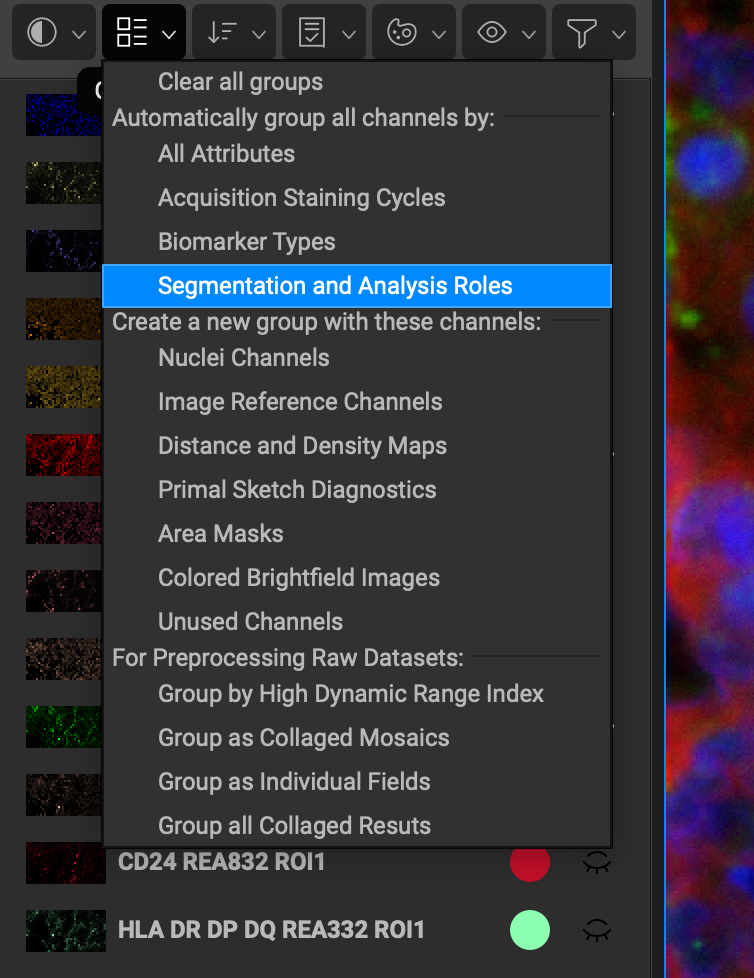Click the funnel filter icon
This screenshot has width=754, height=978.
581,32
